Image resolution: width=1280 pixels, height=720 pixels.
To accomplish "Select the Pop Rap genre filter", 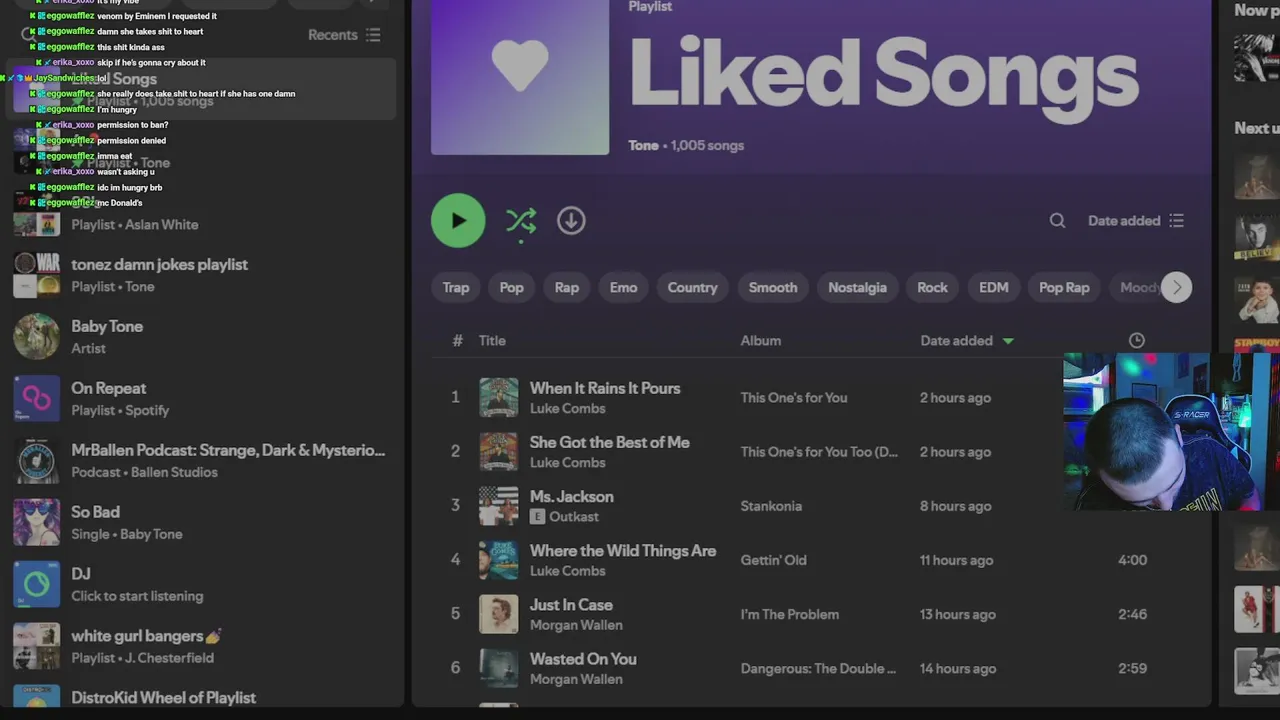I will (x=1064, y=288).
